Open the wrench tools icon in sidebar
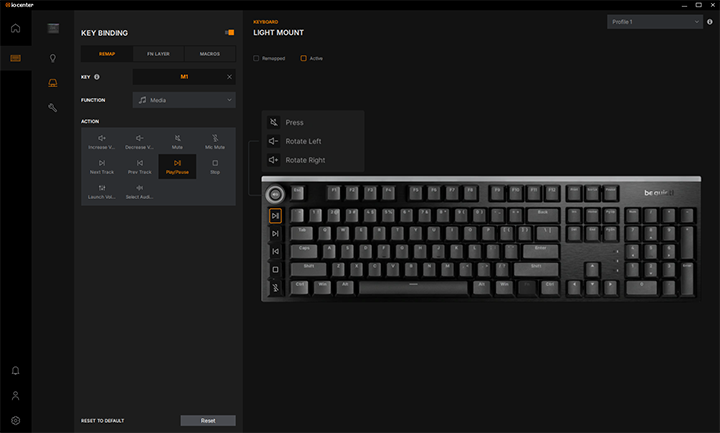Viewport: 720px width, 433px height. (x=53, y=107)
